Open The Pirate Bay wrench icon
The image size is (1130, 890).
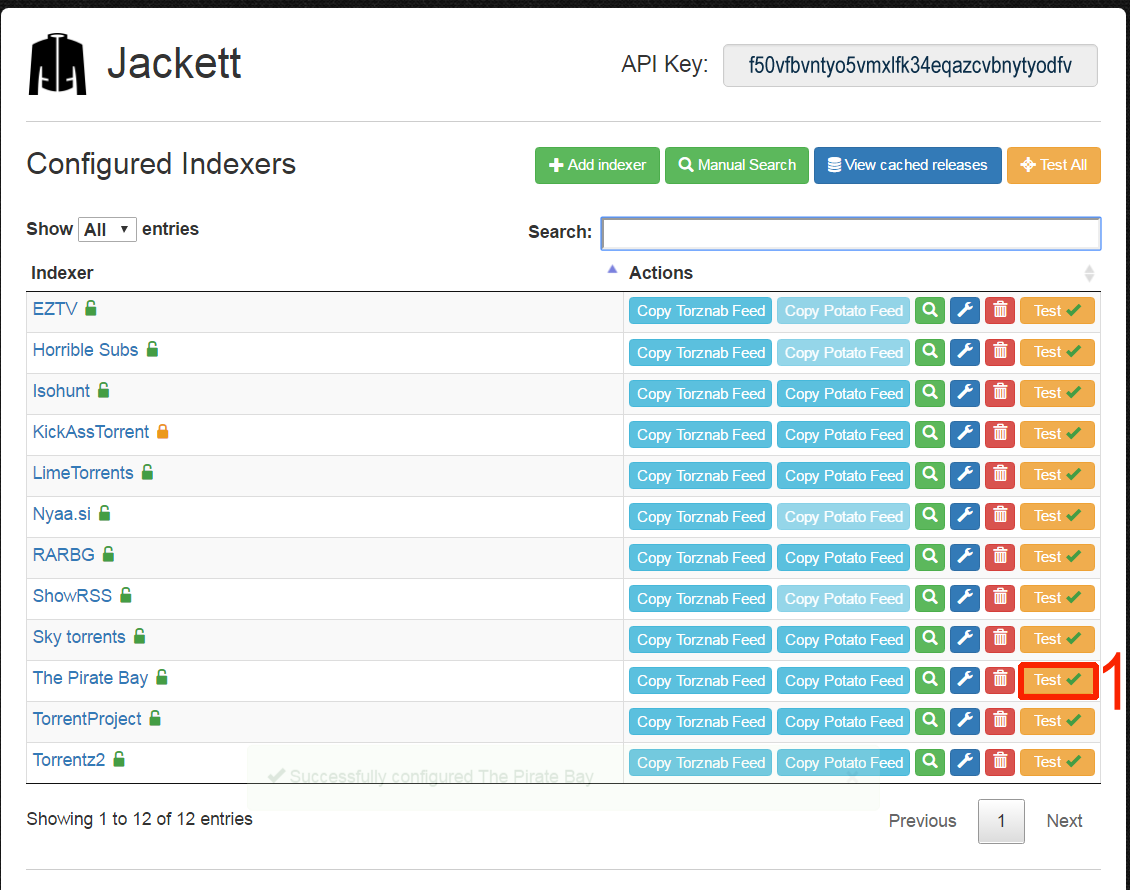965,680
